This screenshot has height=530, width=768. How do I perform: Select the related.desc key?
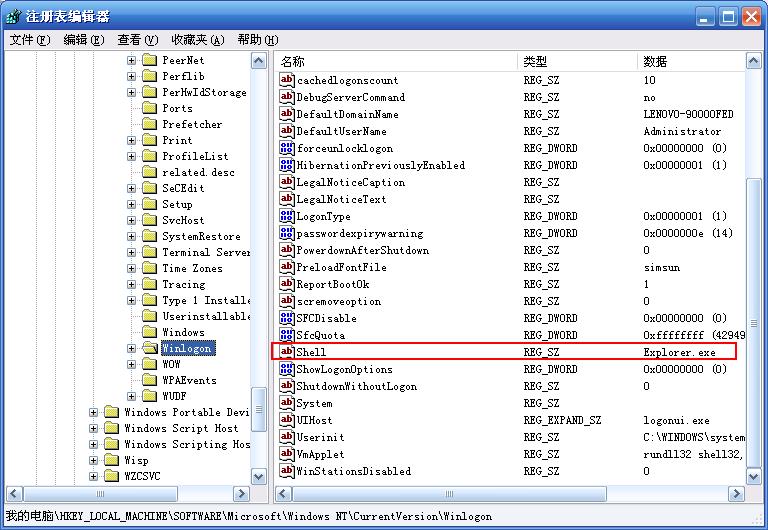coord(198,172)
